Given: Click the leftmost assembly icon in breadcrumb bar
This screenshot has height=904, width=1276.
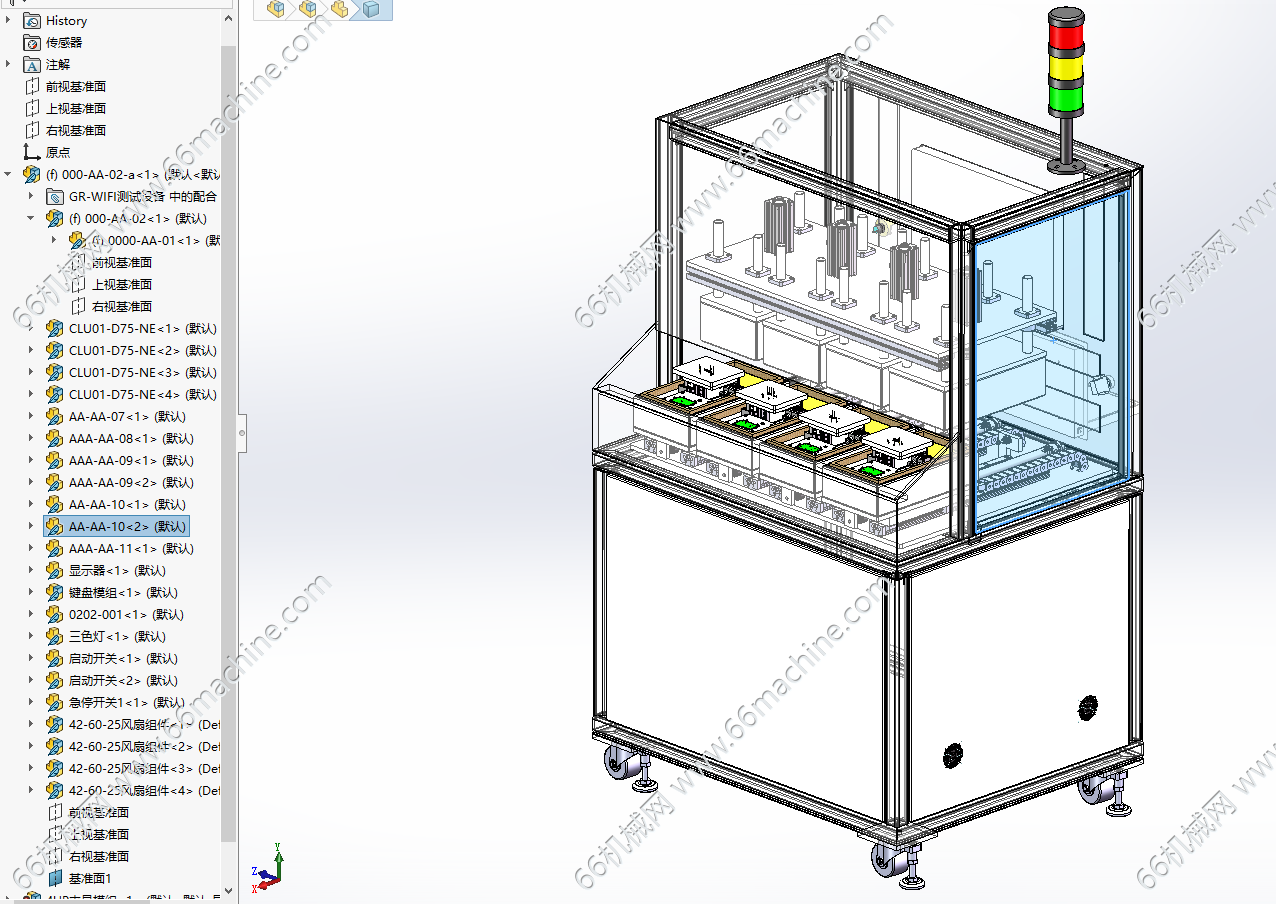Looking at the screenshot, I should (275, 9).
